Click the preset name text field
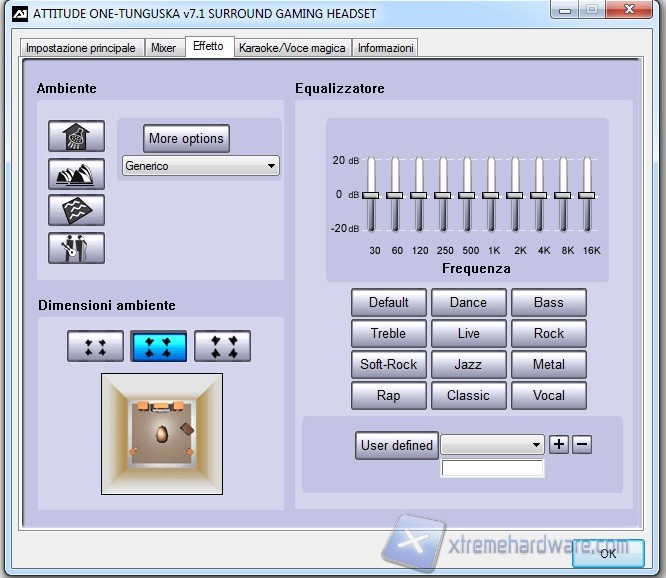The width and height of the screenshot is (666, 578). click(x=492, y=468)
